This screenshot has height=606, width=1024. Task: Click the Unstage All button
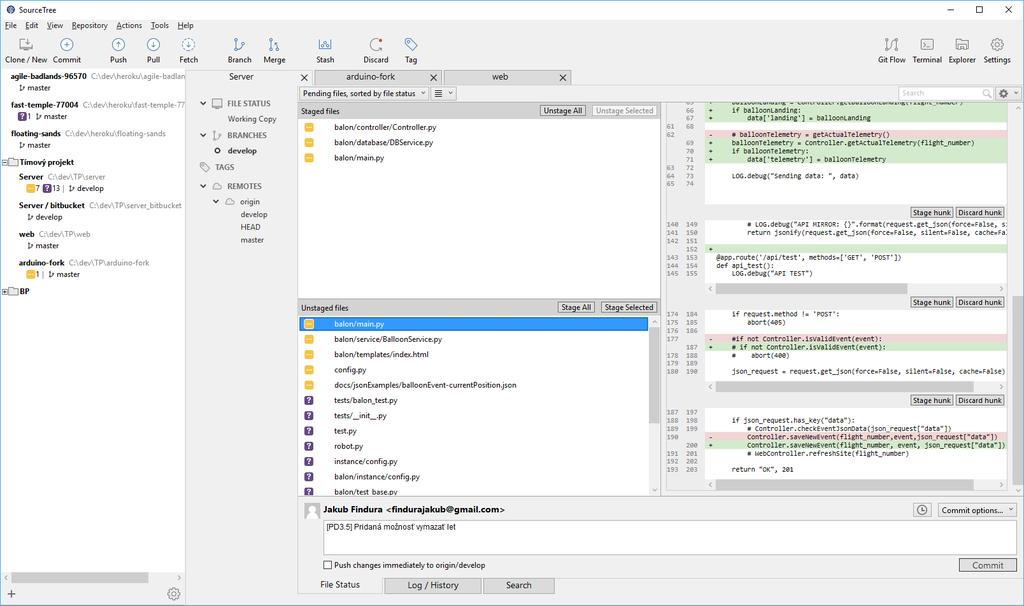pyautogui.click(x=562, y=111)
